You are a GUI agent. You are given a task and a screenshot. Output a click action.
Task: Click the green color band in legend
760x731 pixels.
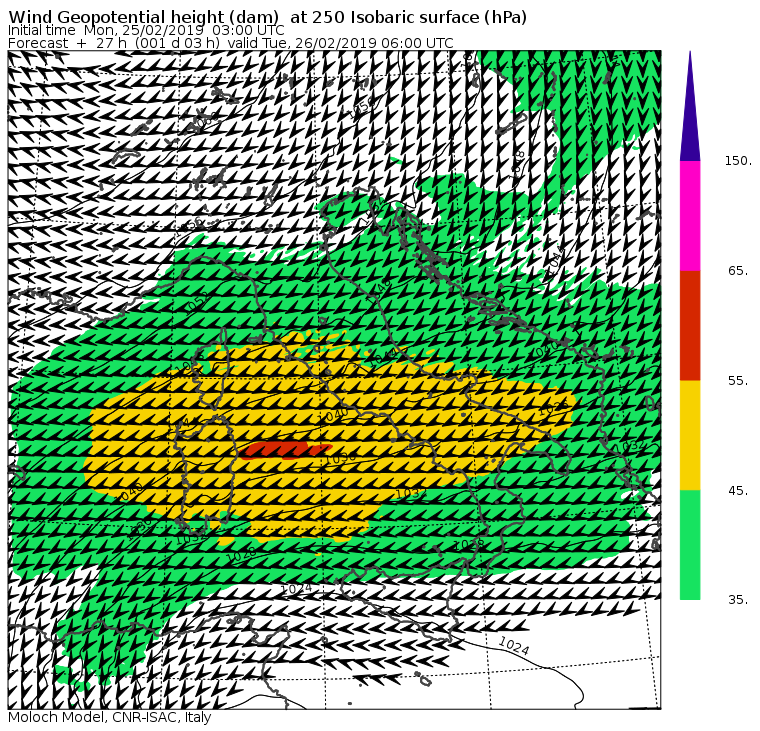click(690, 545)
